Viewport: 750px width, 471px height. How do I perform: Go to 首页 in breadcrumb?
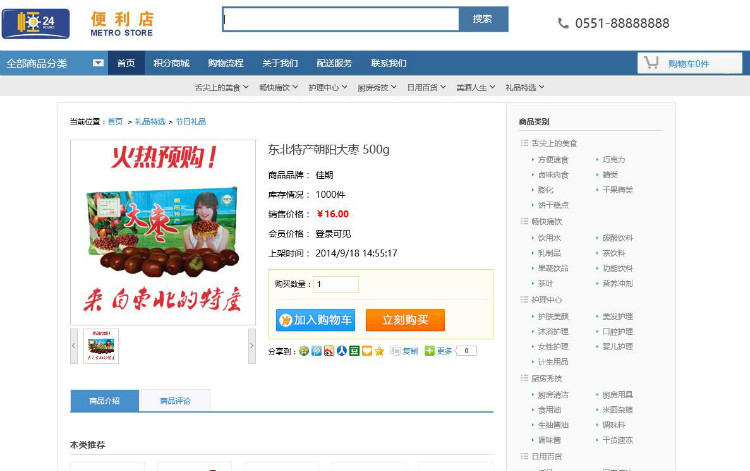(x=115, y=121)
